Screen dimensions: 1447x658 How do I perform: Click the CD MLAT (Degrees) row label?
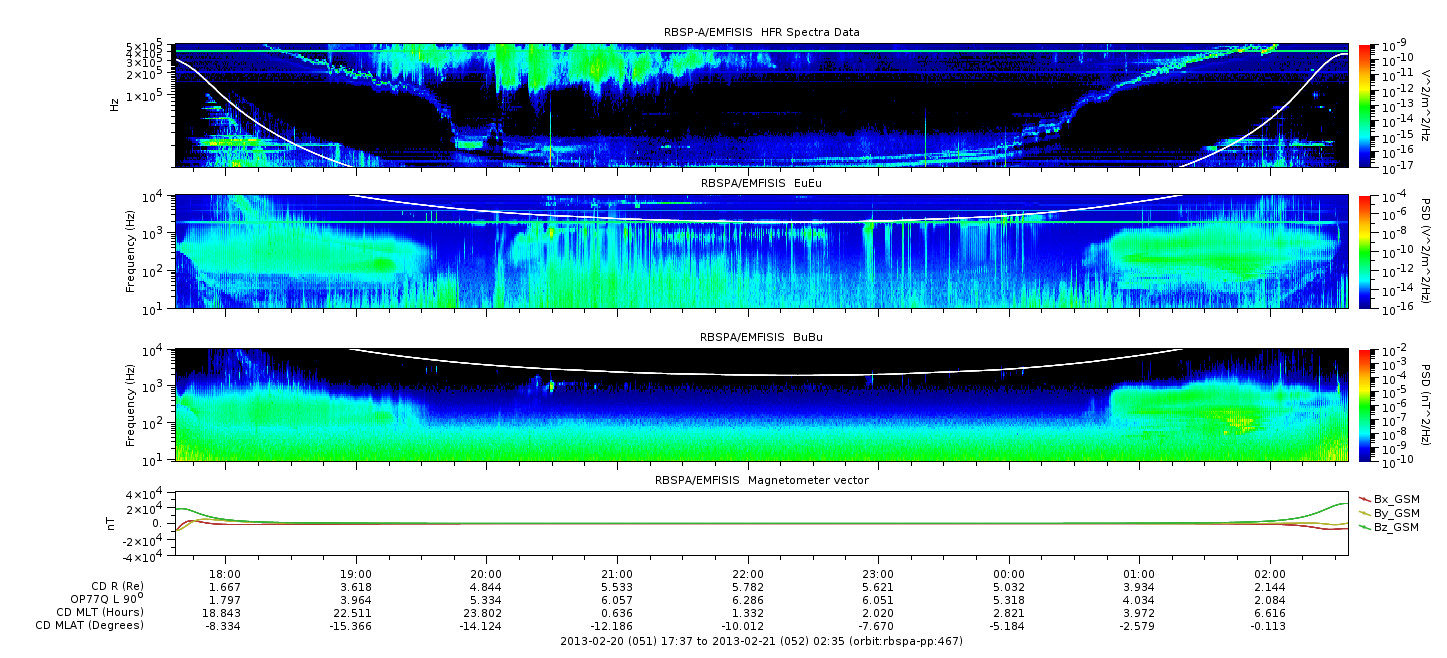[92, 625]
